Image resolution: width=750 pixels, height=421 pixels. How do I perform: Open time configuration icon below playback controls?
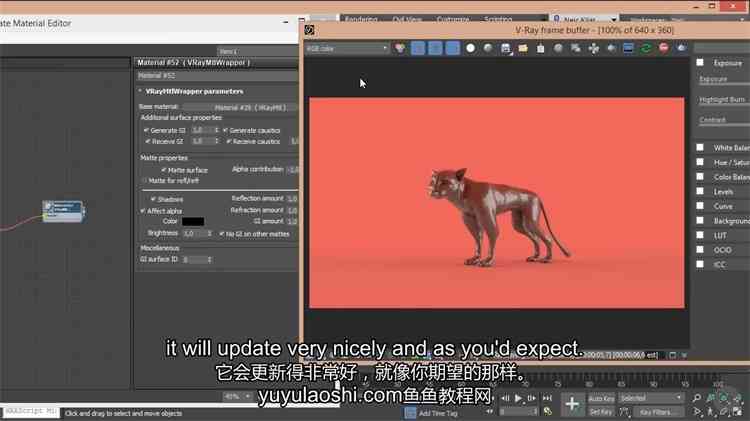click(x=548, y=411)
